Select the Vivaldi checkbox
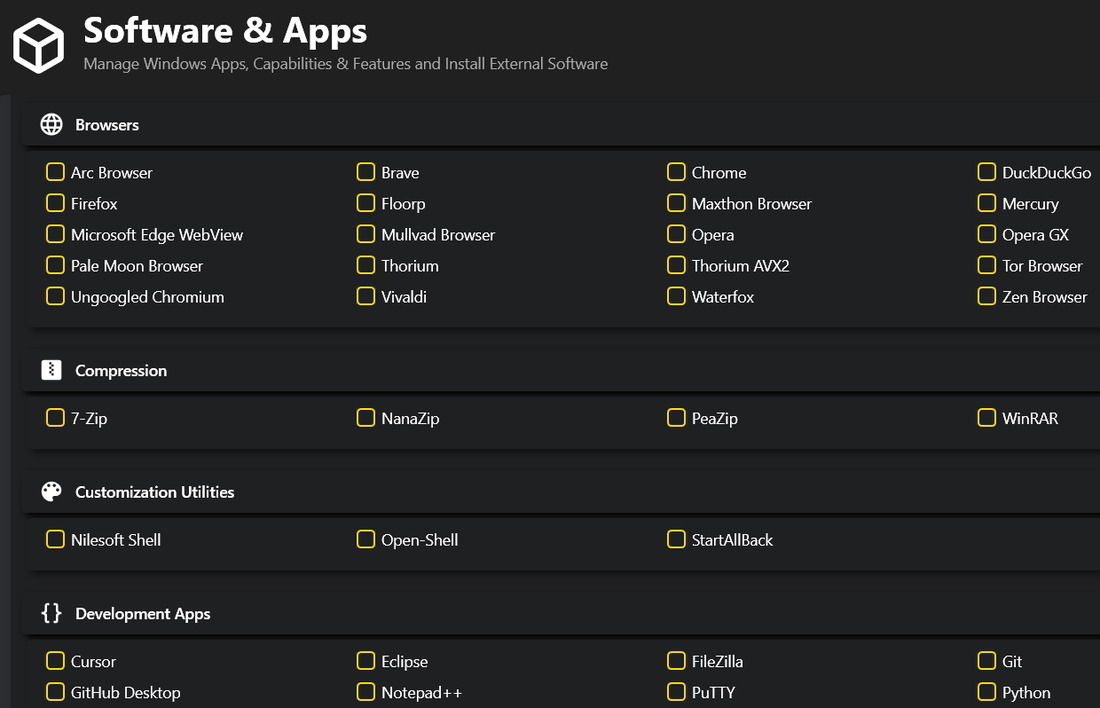Image resolution: width=1100 pixels, height=708 pixels. (x=365, y=296)
